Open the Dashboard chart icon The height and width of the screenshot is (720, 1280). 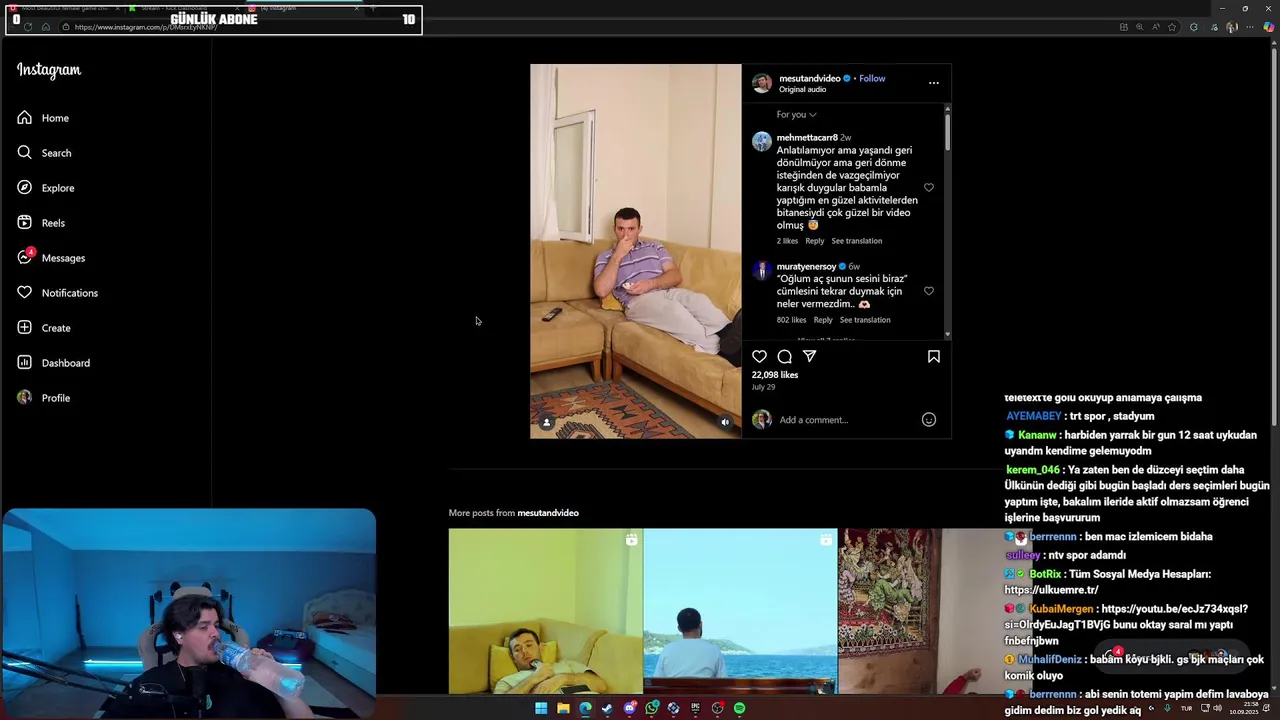(x=24, y=363)
